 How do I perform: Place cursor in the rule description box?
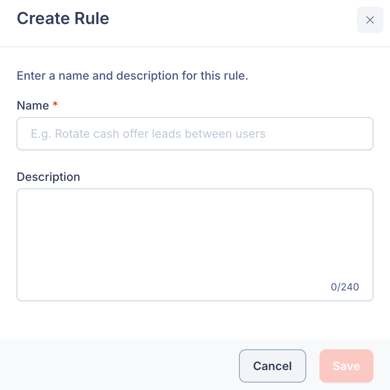pyautogui.click(x=195, y=245)
